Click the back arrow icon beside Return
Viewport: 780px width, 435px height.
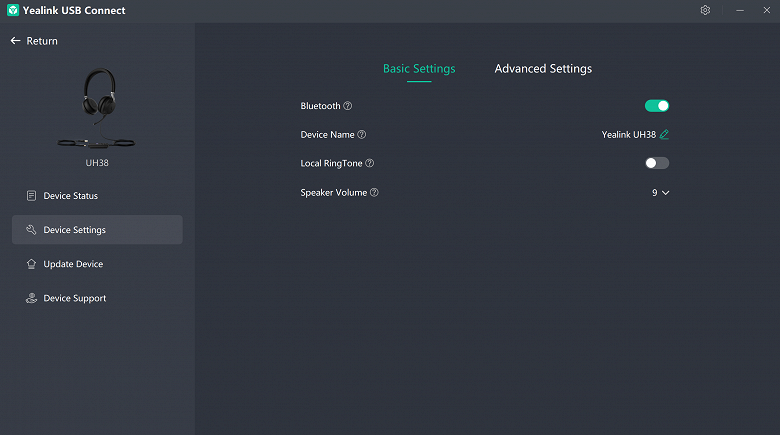click(x=15, y=41)
